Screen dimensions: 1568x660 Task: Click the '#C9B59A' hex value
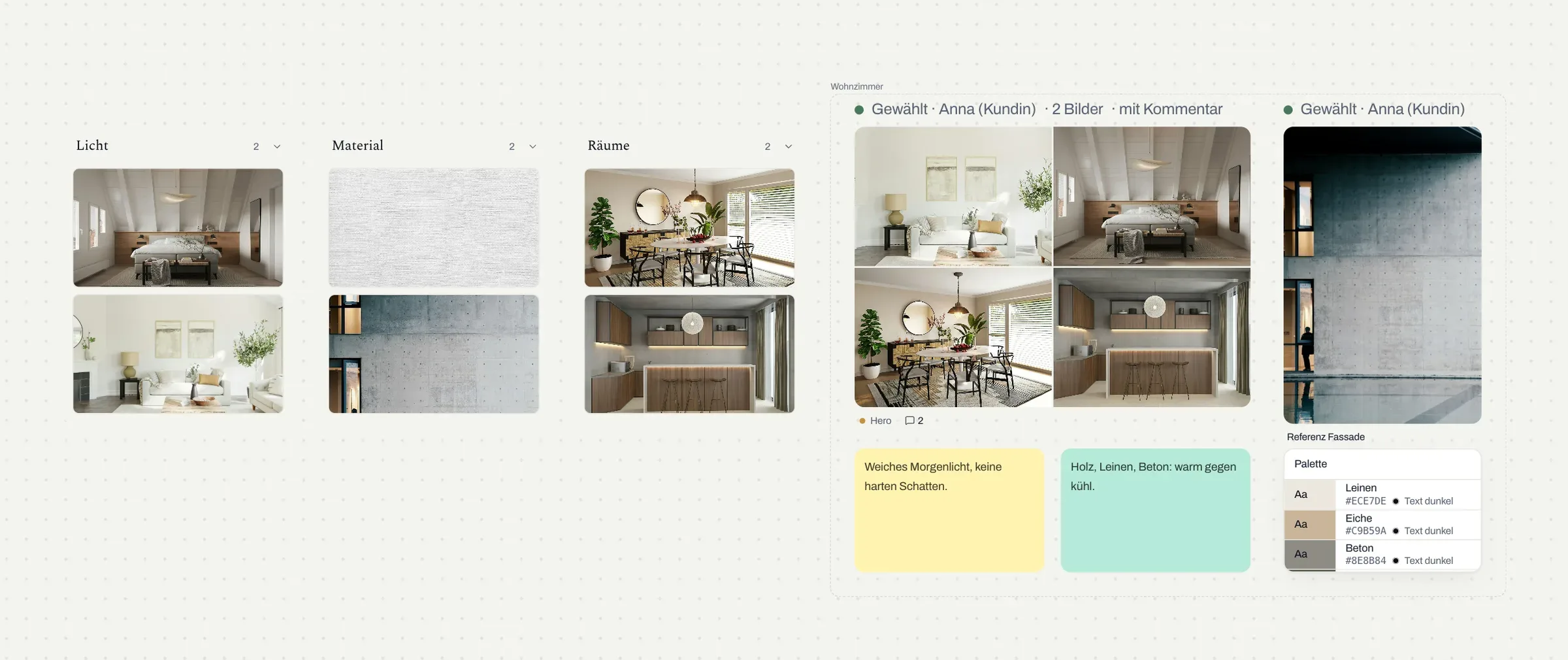coord(1365,531)
